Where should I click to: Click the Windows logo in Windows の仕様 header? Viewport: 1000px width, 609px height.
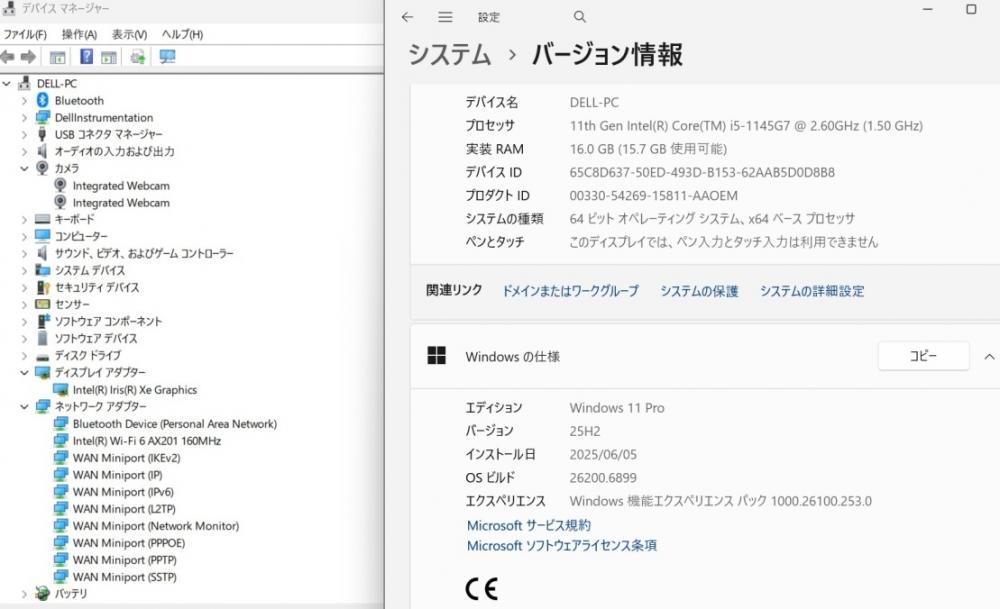coord(437,356)
